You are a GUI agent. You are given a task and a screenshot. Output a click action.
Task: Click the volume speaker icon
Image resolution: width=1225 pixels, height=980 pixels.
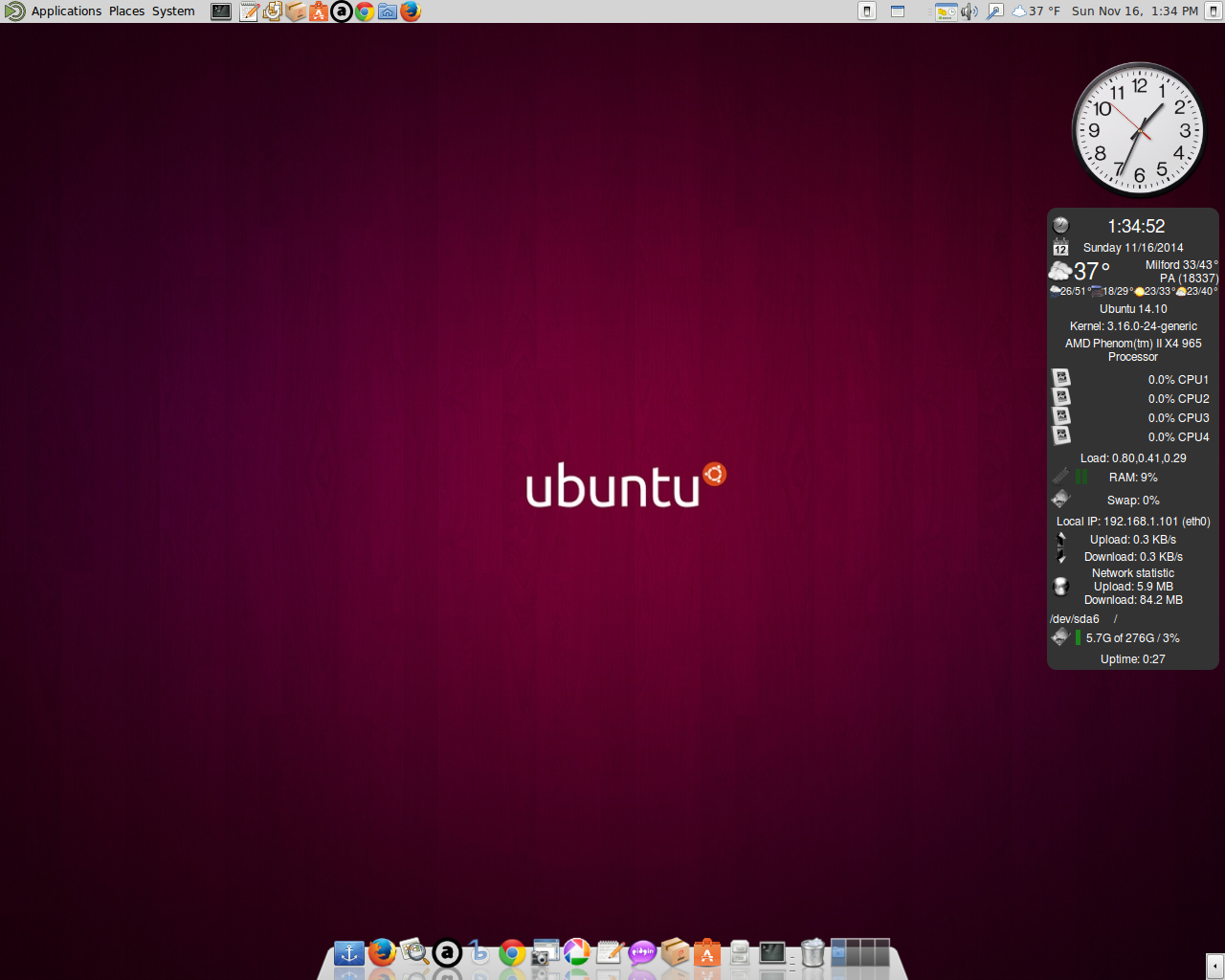coord(969,11)
